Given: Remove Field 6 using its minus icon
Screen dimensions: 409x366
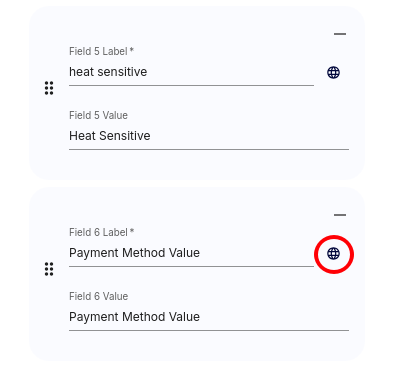Looking at the screenshot, I should click(x=340, y=215).
